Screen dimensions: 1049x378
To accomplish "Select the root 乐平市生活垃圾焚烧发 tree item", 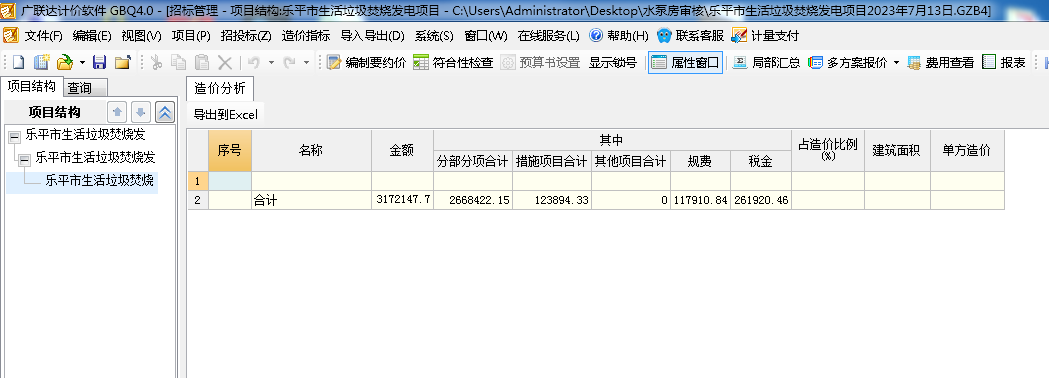I will tap(86, 134).
